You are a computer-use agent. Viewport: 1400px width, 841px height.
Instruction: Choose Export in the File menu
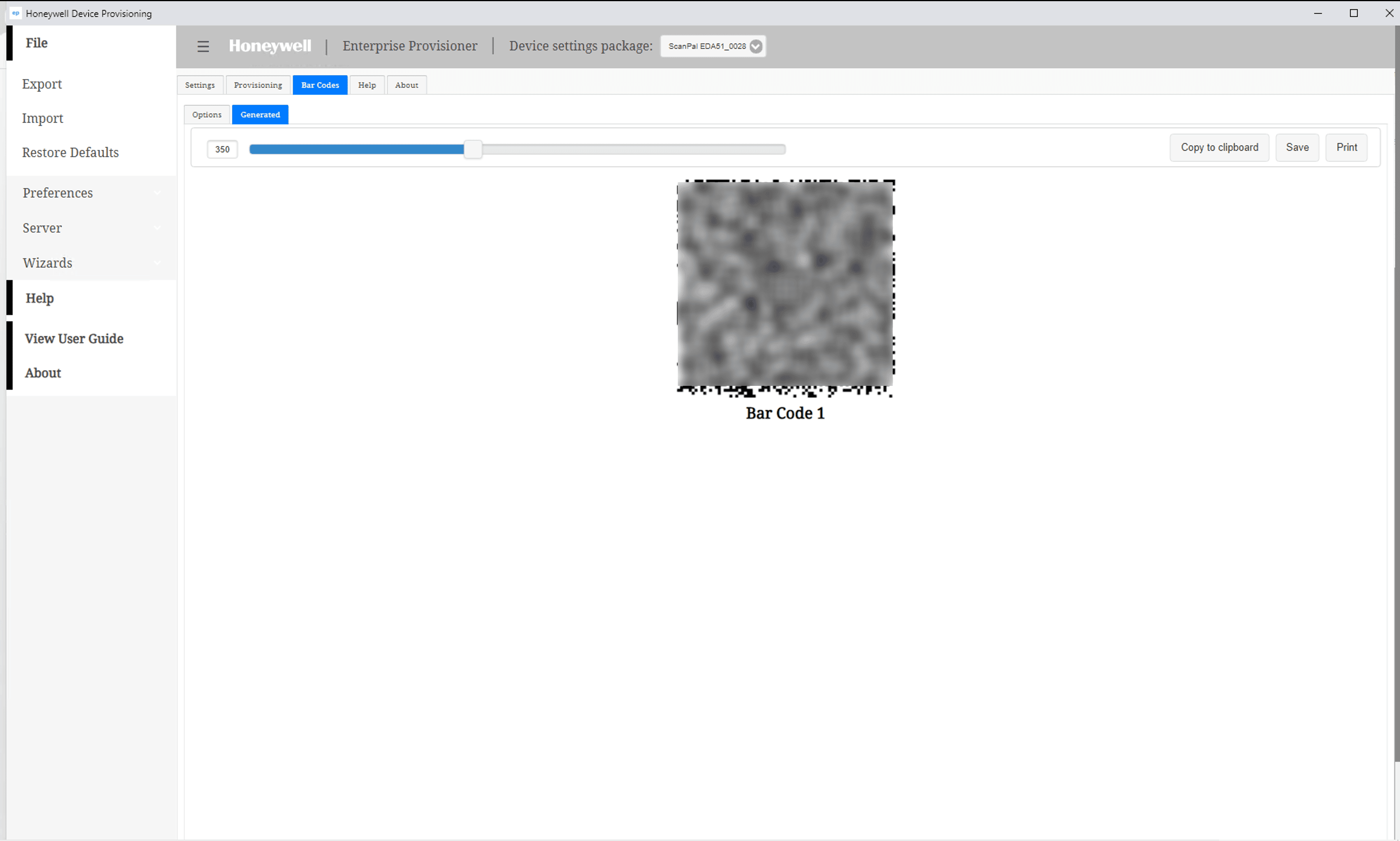[42, 84]
